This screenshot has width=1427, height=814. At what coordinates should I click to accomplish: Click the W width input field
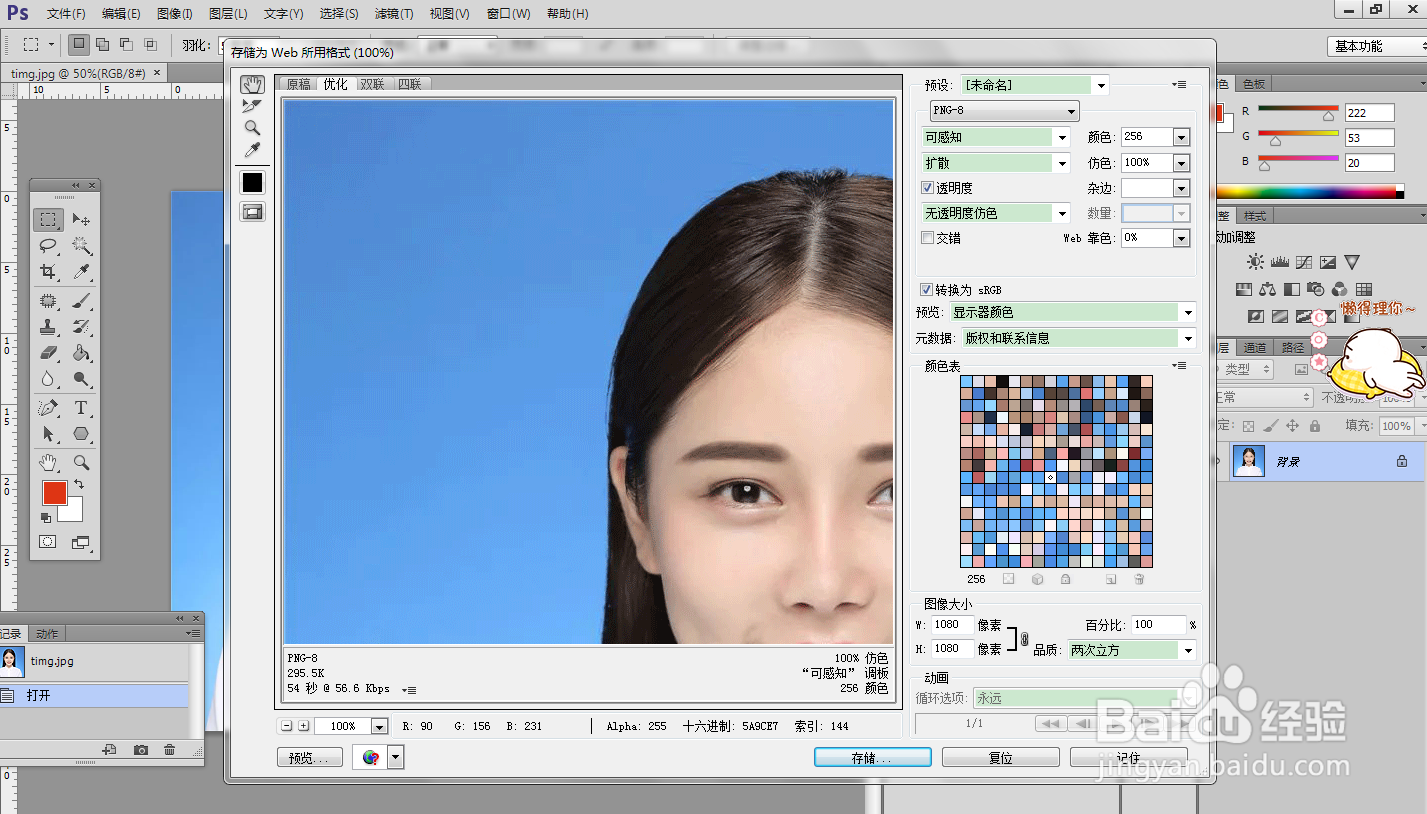952,624
